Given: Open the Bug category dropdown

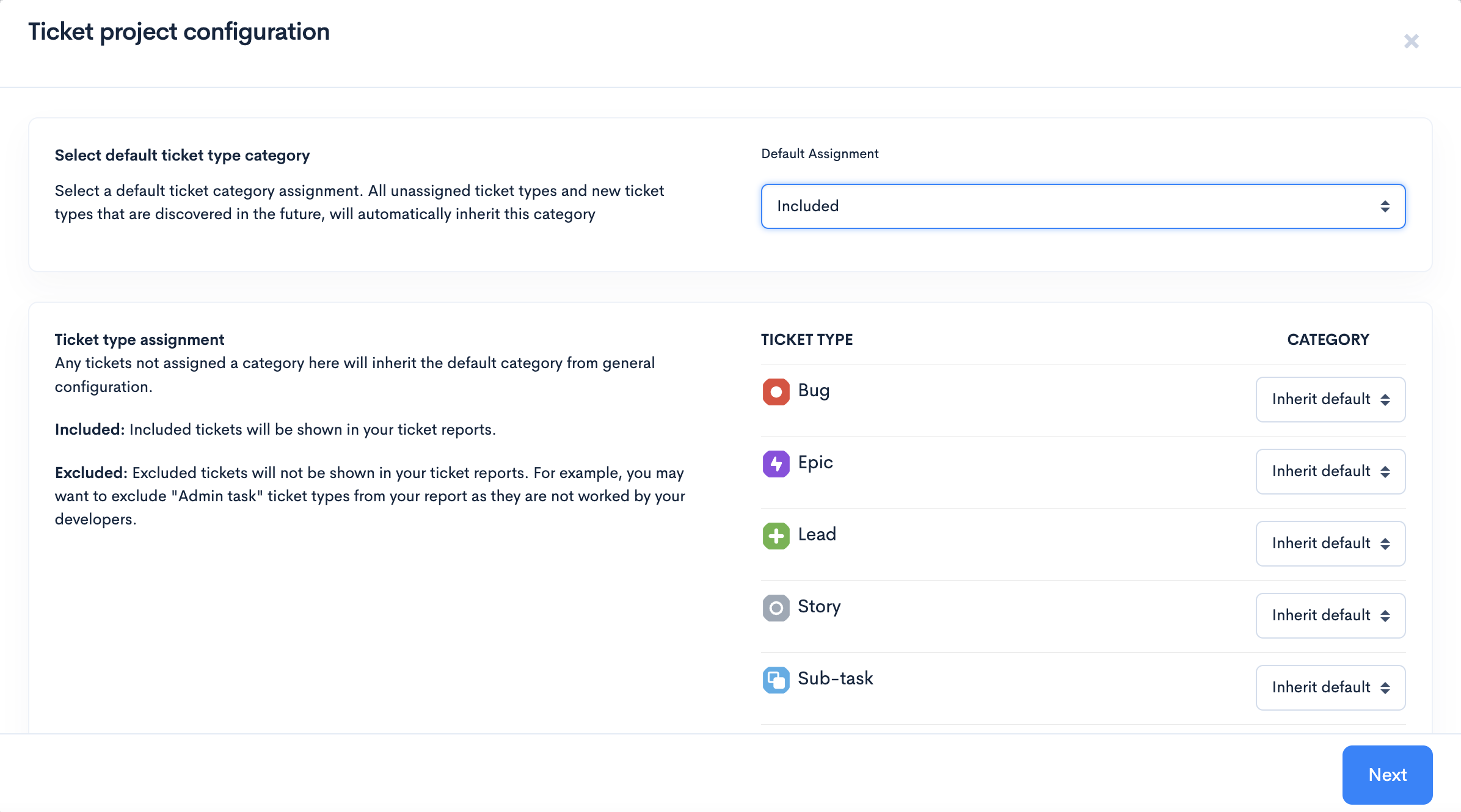Looking at the screenshot, I should tap(1330, 399).
